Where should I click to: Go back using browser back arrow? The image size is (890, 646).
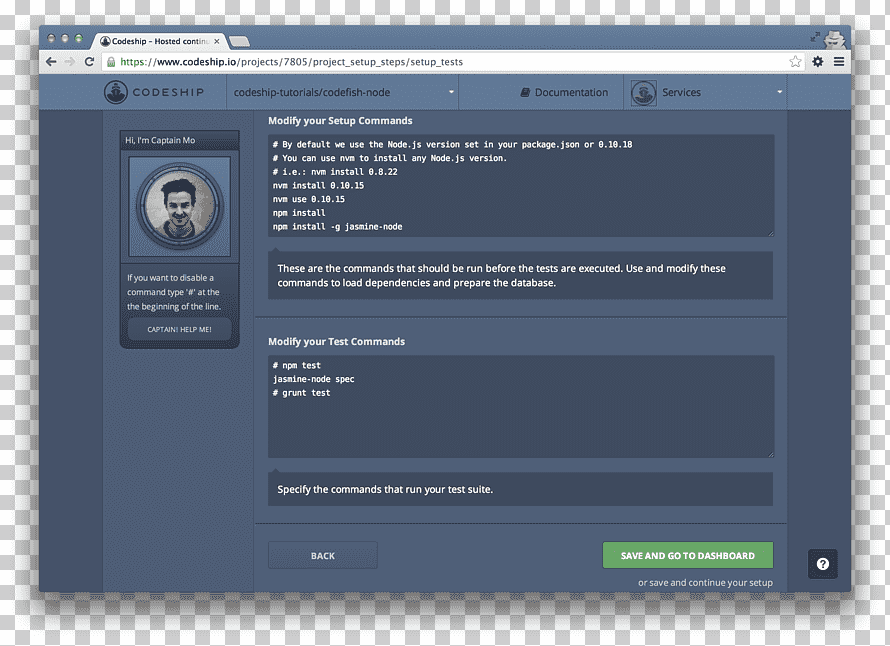click(51, 61)
